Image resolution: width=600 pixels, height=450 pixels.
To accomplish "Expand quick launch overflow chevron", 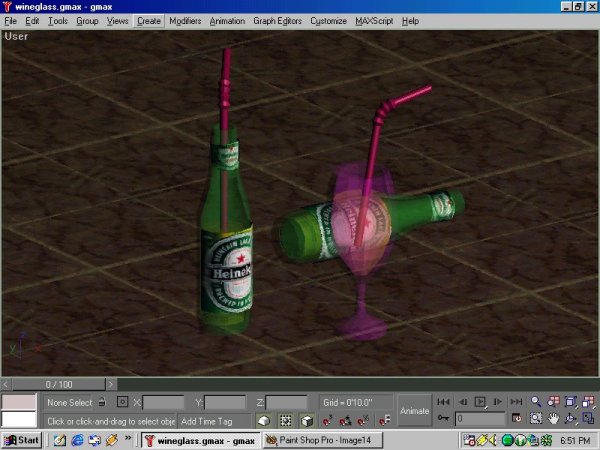I will pos(128,438).
